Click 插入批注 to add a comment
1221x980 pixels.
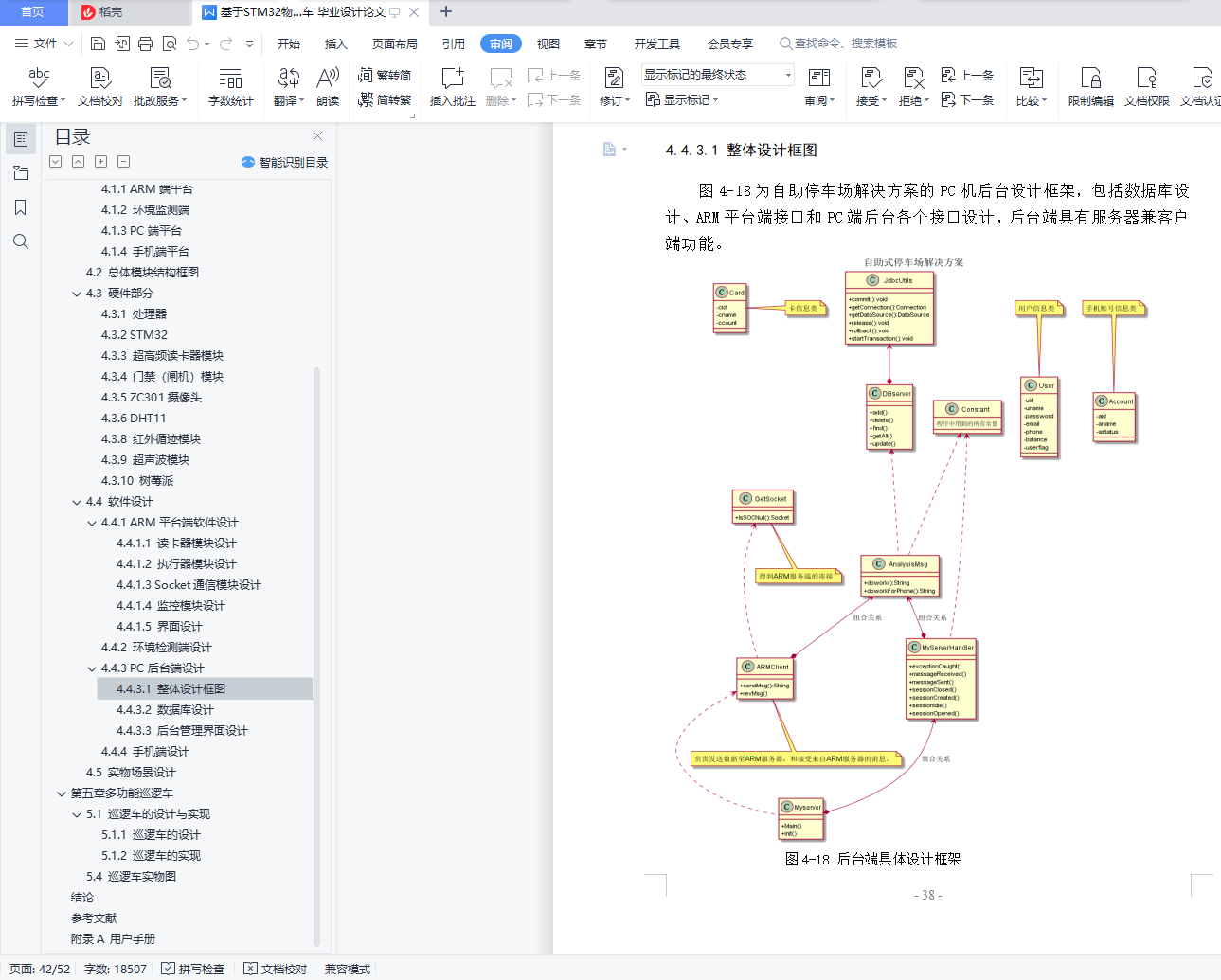[x=453, y=86]
